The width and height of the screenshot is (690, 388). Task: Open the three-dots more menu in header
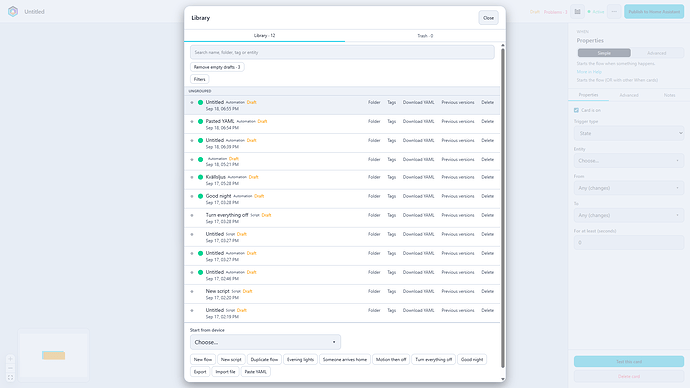point(614,12)
